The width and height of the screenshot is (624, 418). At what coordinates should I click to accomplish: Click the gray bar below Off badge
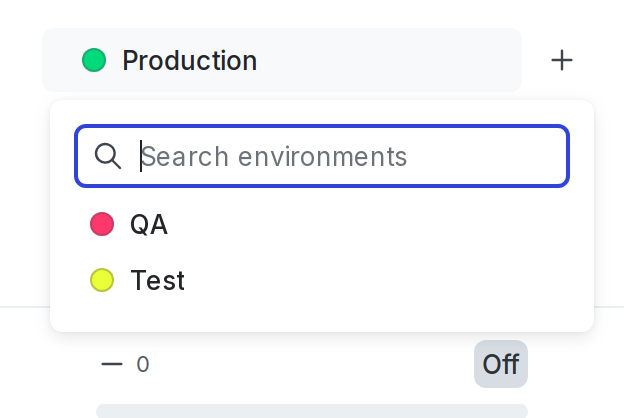[x=312, y=411]
